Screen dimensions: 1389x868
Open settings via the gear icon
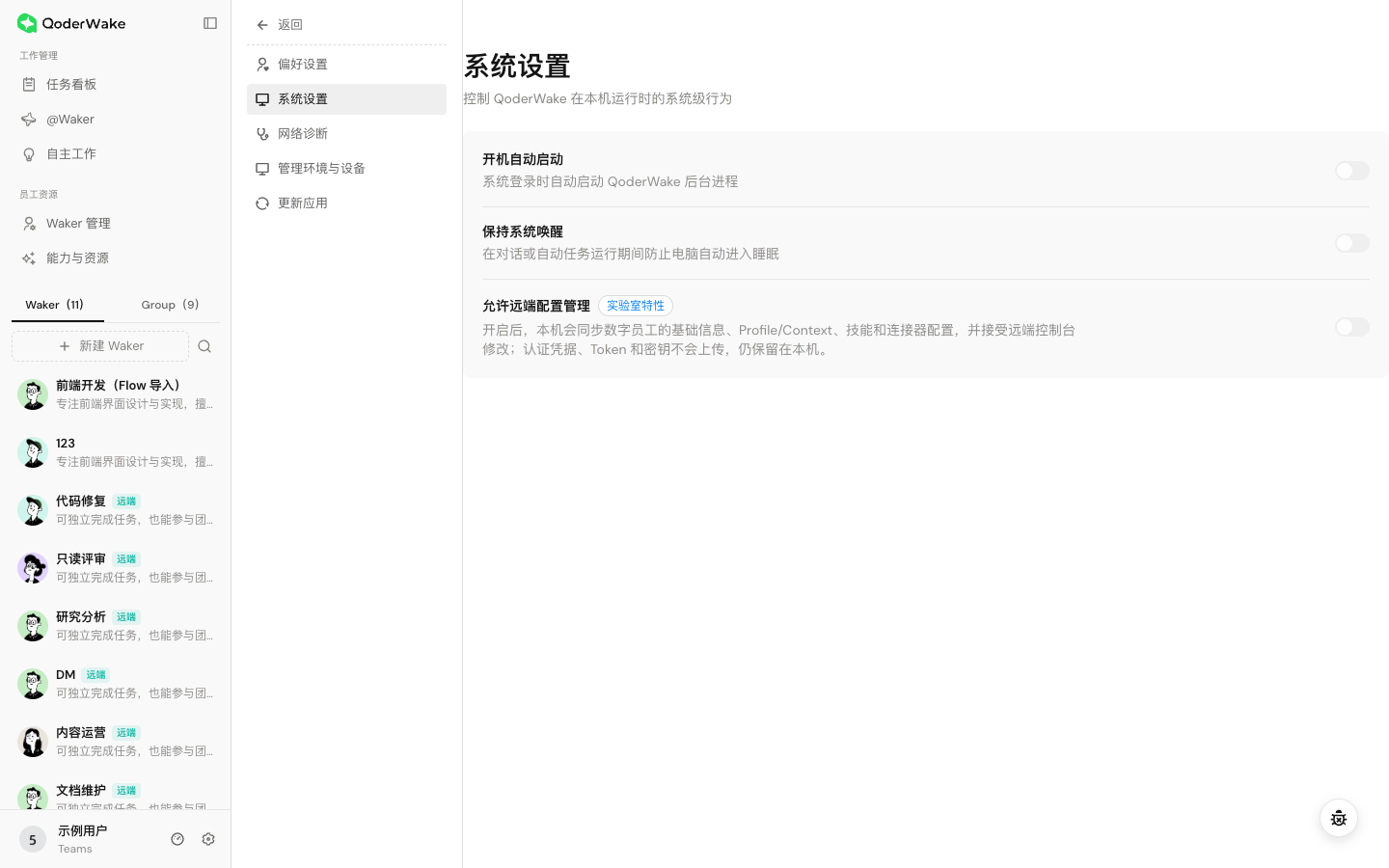208,839
